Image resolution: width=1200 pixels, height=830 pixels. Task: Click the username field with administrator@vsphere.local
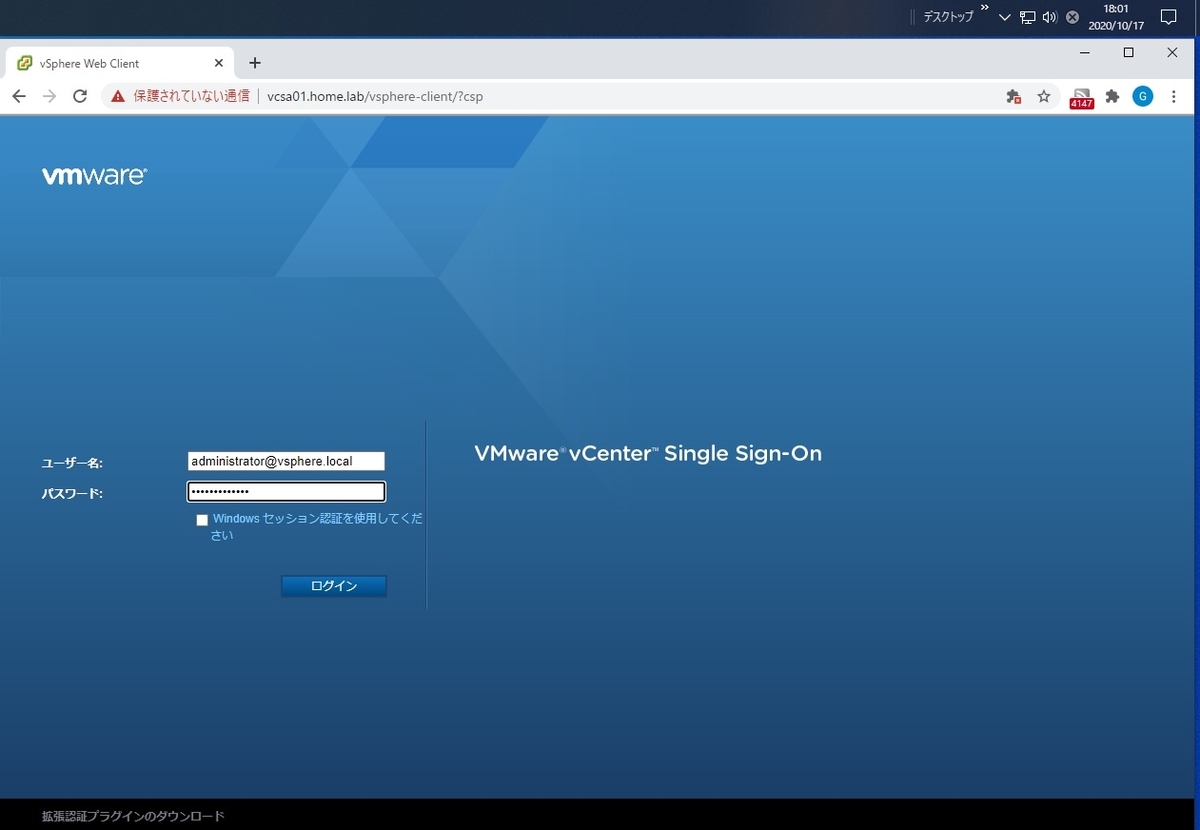pyautogui.click(x=286, y=461)
